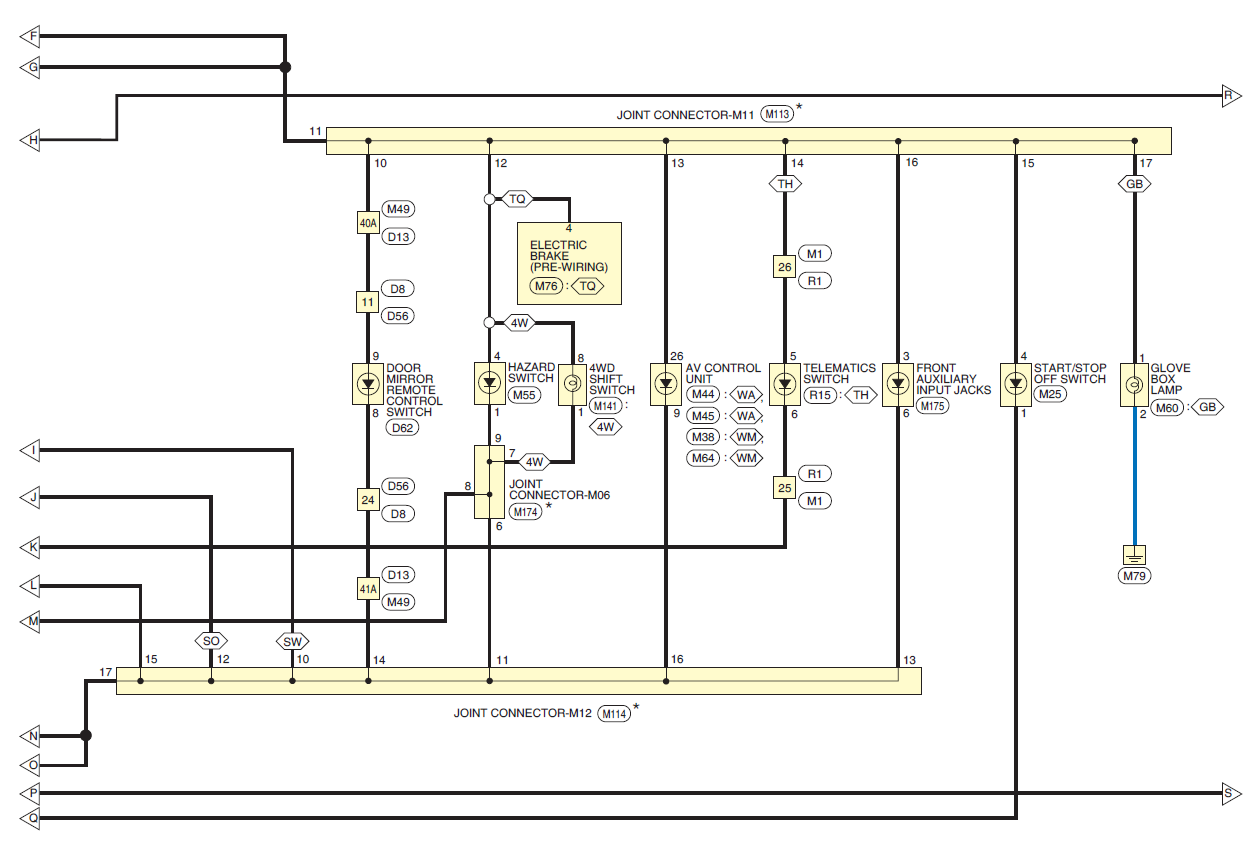The height and width of the screenshot is (856, 1257).
Task: Click the M113 connector label
Action: coord(777,115)
